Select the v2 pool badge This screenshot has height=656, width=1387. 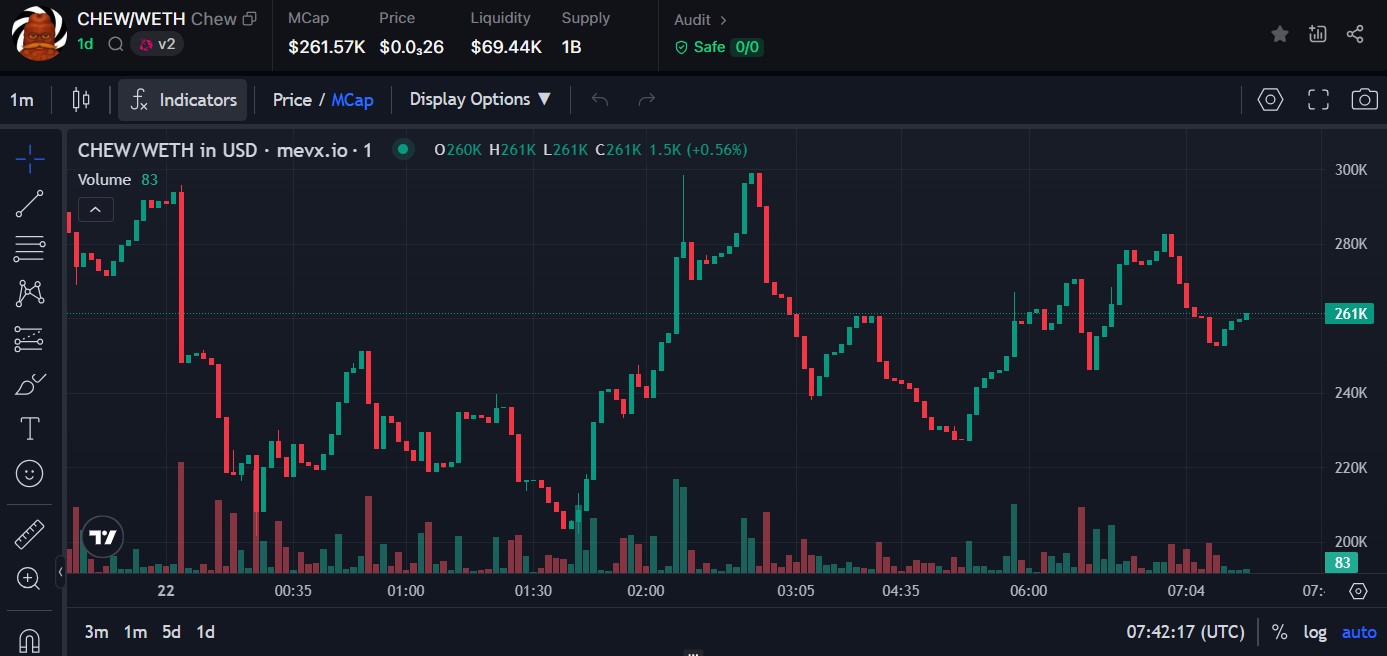click(157, 44)
